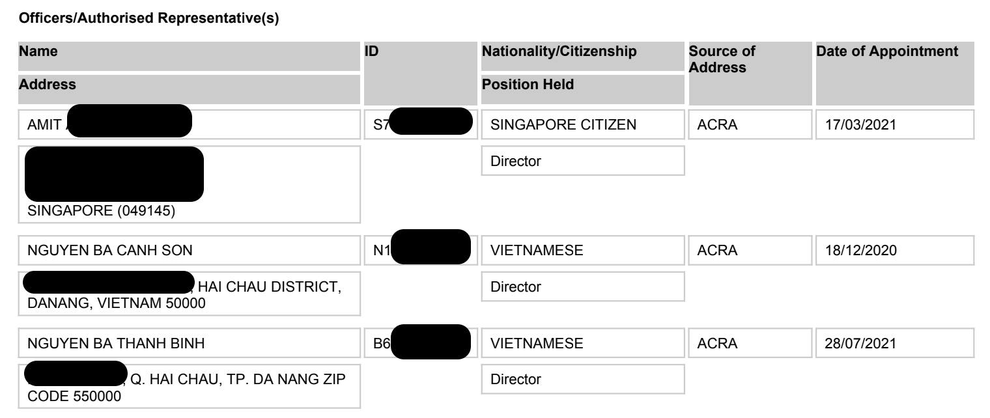Click the Source of Address header

(x=722, y=59)
